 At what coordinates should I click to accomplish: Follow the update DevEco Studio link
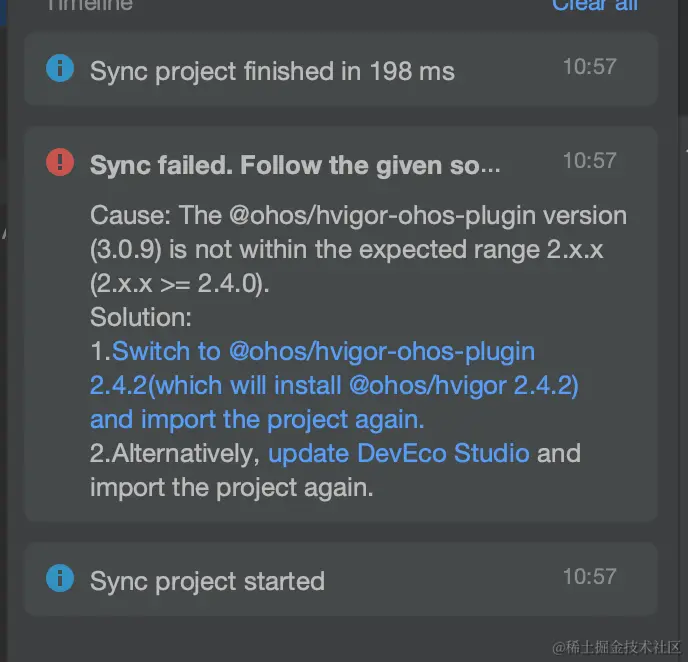click(x=399, y=453)
